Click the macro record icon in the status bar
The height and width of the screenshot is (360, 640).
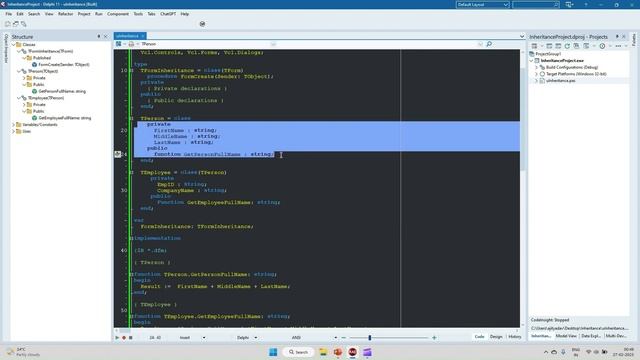pos(124,338)
